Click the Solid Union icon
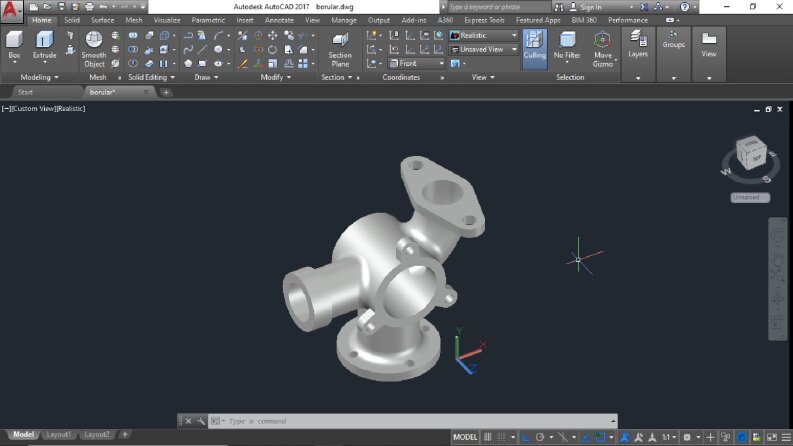This screenshot has height=446, width=793. point(133,35)
